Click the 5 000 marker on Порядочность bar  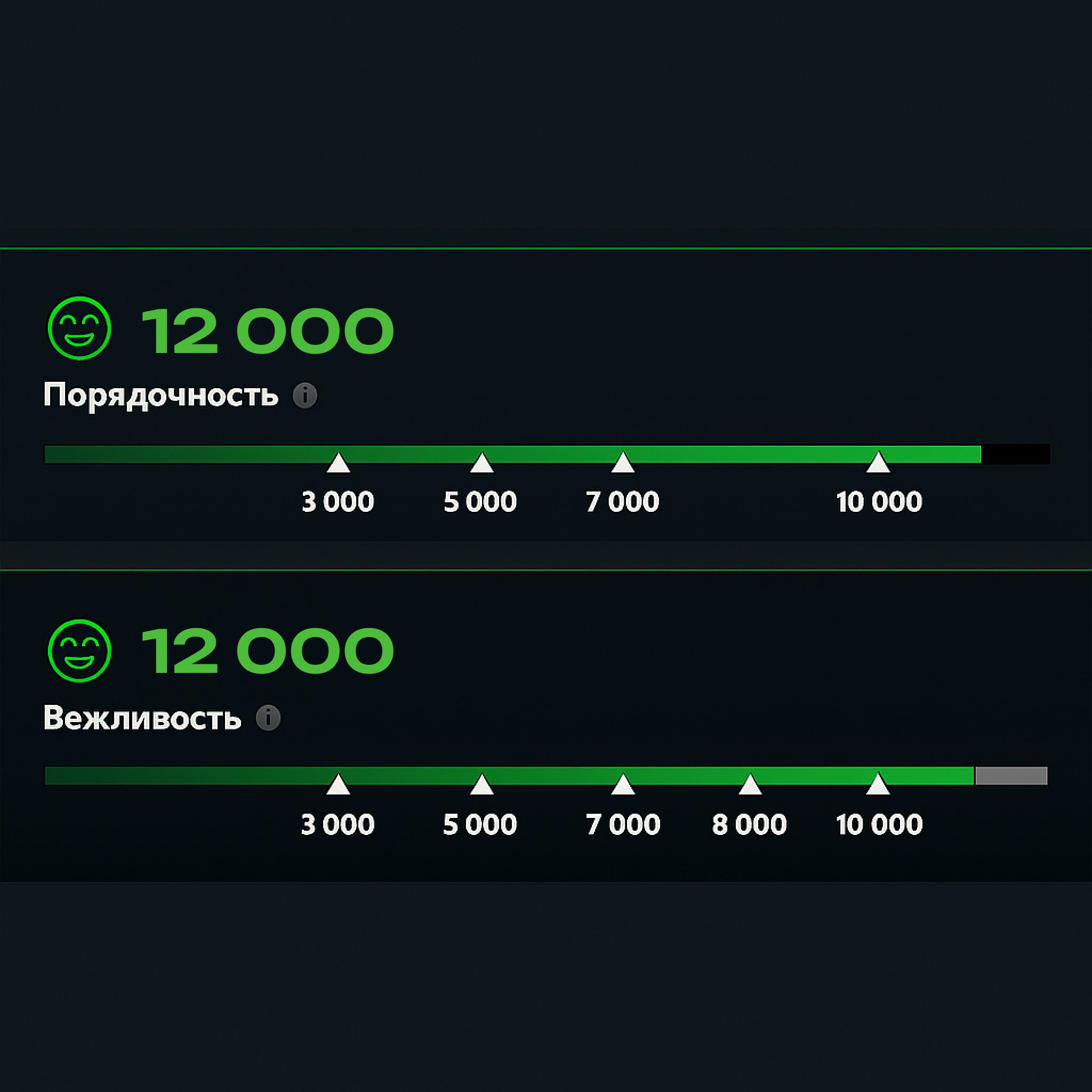(x=482, y=463)
